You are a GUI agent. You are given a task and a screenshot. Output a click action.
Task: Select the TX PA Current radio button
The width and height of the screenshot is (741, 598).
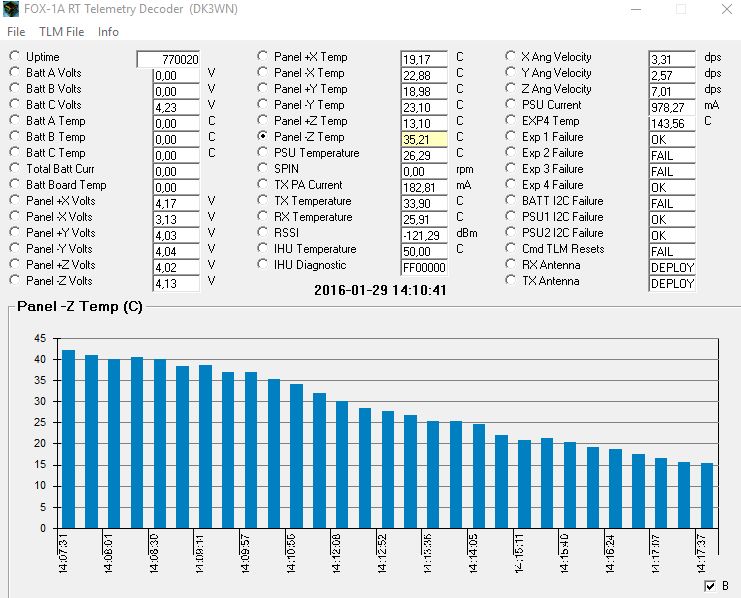click(x=262, y=184)
